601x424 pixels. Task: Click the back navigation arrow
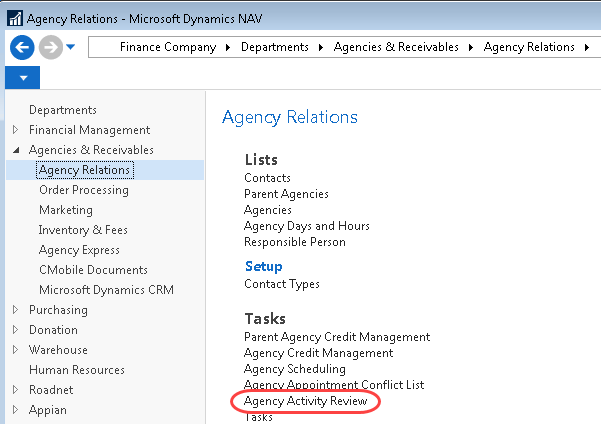point(21,47)
